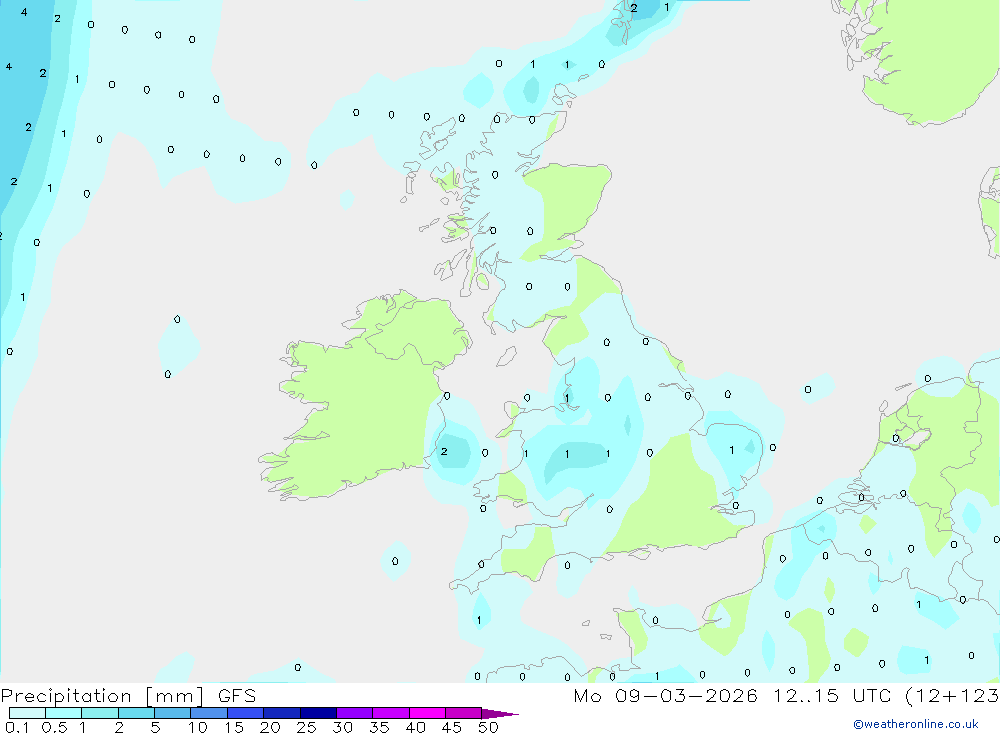Select the 2 to 5 mm legend swatch
This screenshot has width=1000, height=733.
pyautogui.click(x=136, y=713)
